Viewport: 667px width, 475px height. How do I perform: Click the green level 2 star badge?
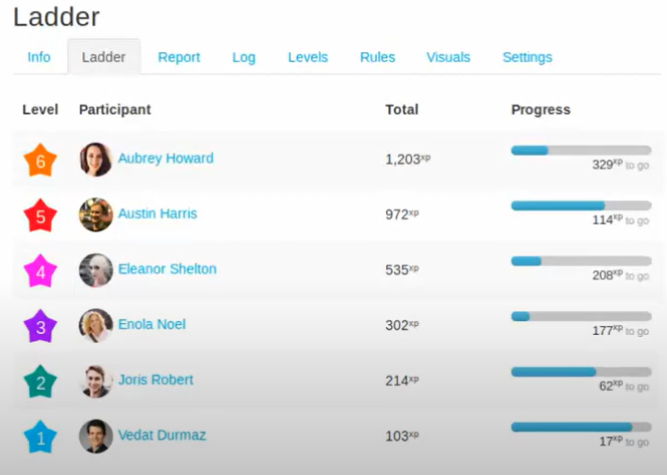[40, 382]
